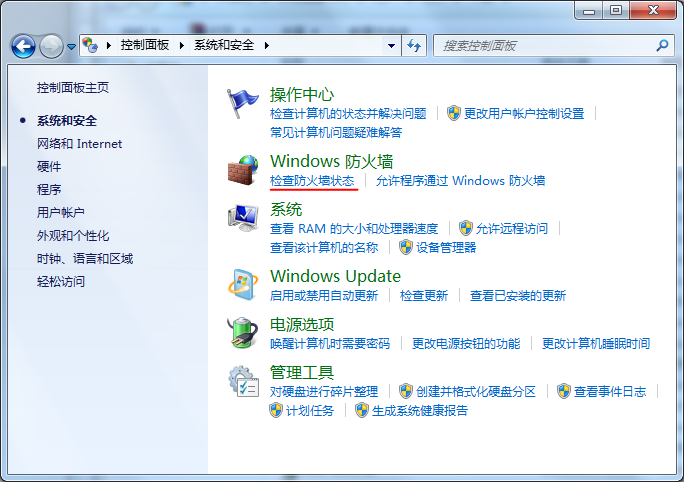Select 控制面板 breadcrumb segment
This screenshot has height=482, width=684.
tap(145, 45)
